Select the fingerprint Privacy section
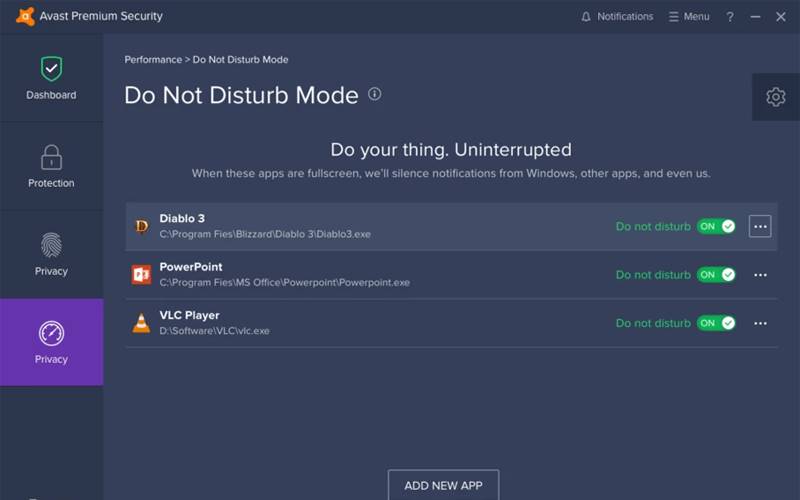The width and height of the screenshot is (800, 500). (x=51, y=254)
